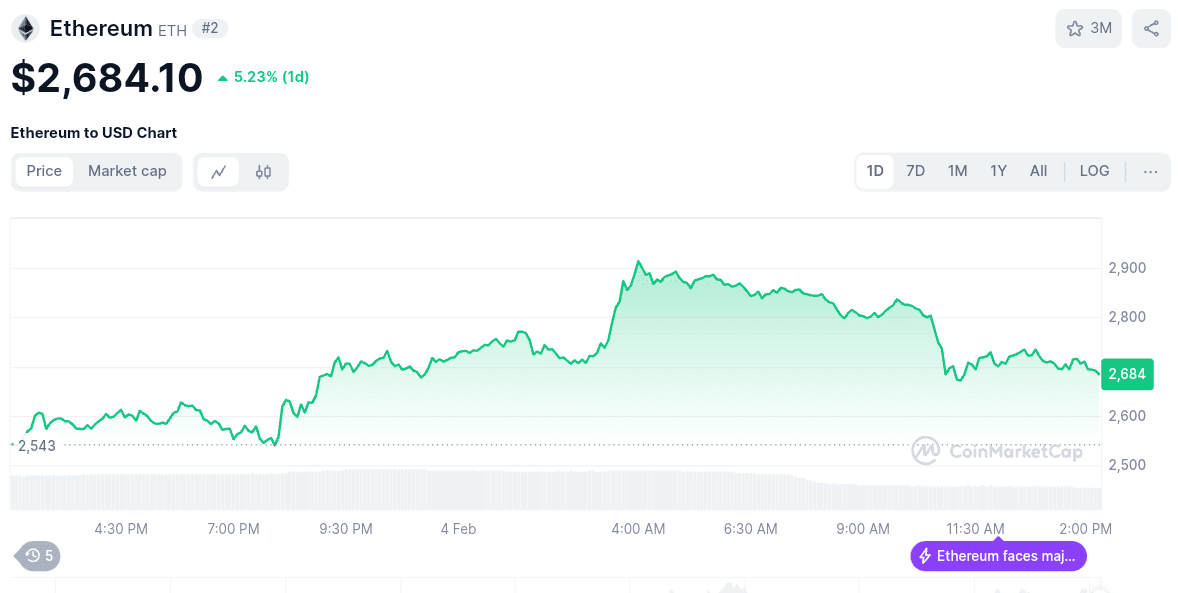Toggle Price view for the chart
Viewport: 1178px width, 593px height.
[x=45, y=171]
